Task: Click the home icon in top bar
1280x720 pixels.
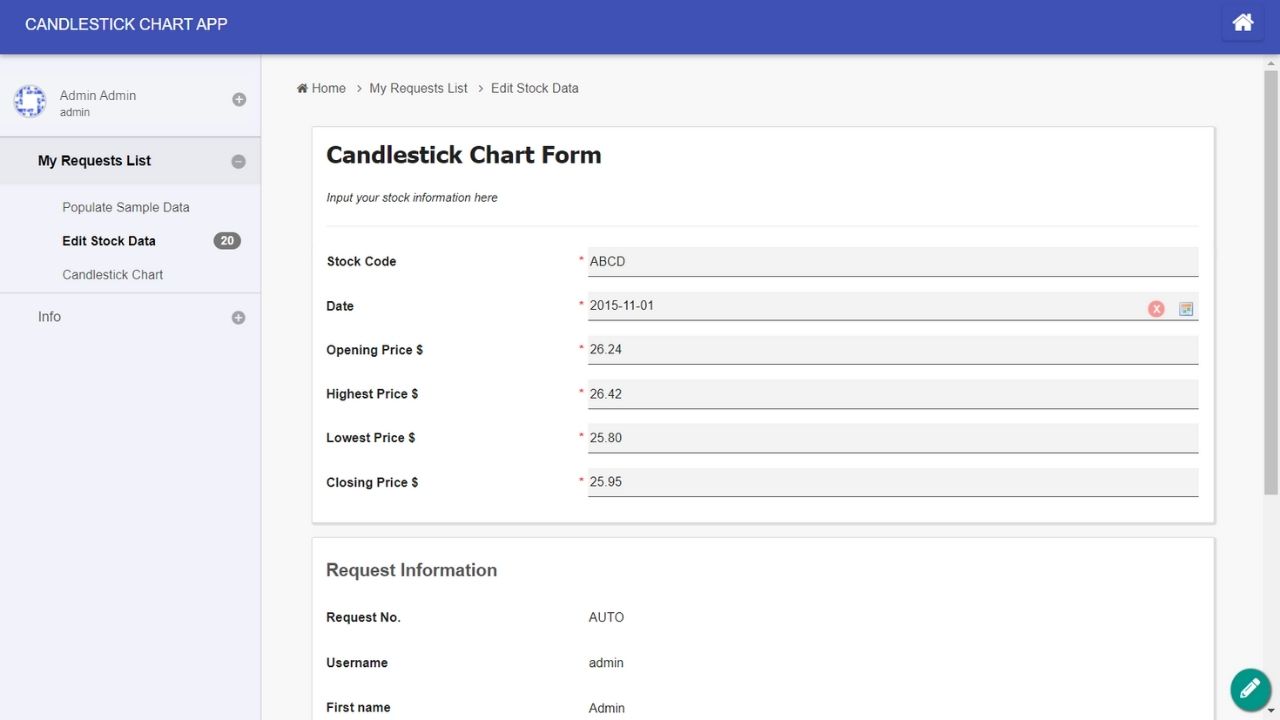Action: pos(1242,23)
